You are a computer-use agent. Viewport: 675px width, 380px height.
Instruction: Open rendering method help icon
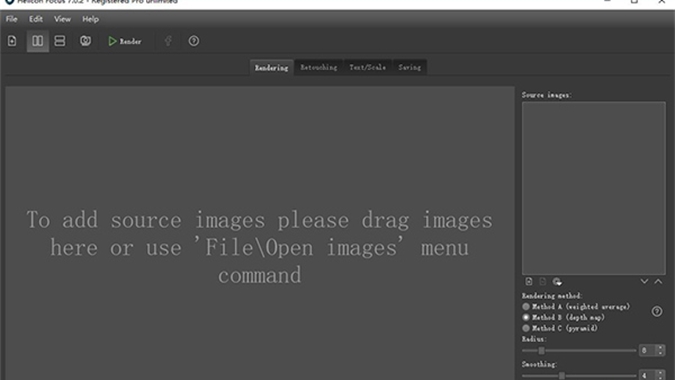tap(656, 311)
